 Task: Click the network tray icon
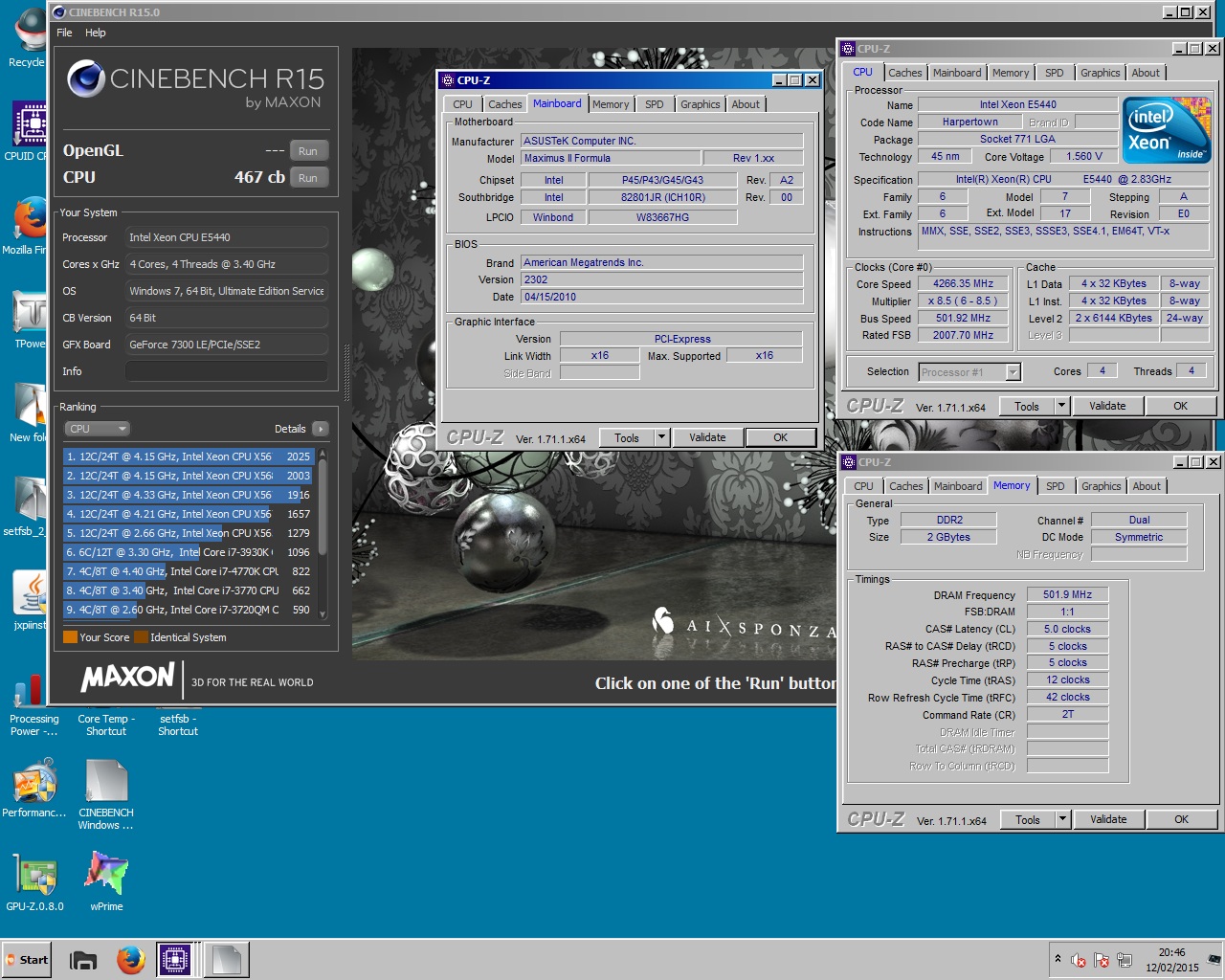(1125, 960)
